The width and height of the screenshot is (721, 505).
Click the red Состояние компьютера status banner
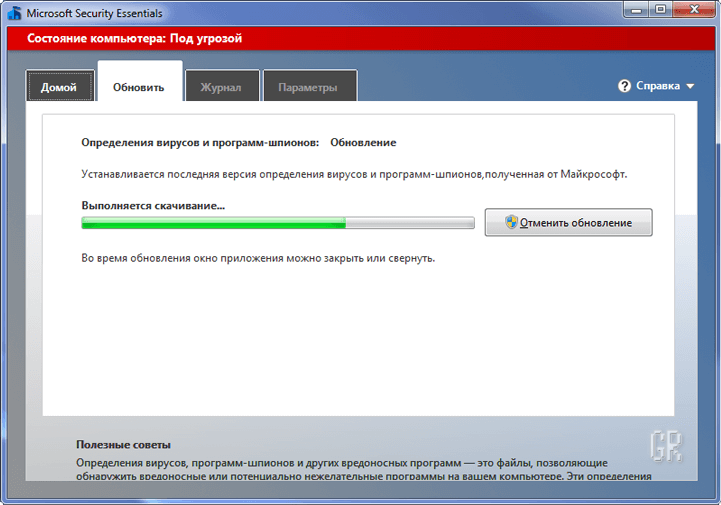click(360, 38)
